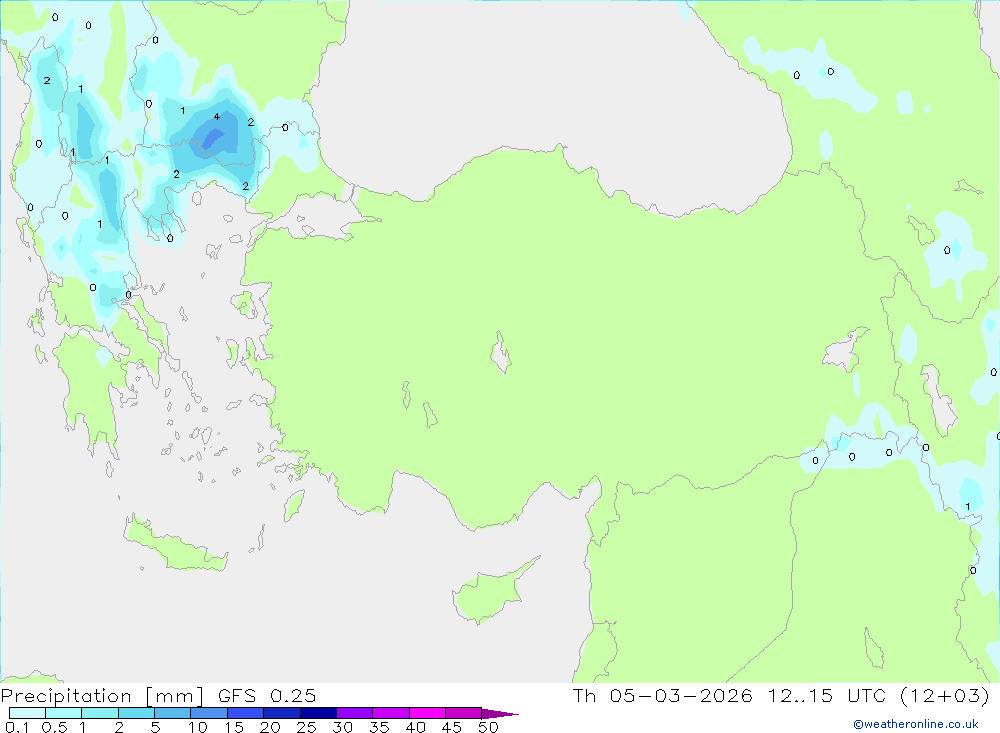Click the 1–2 mm legend swatch
Viewport: 1000px width, 733px height.
[99, 713]
